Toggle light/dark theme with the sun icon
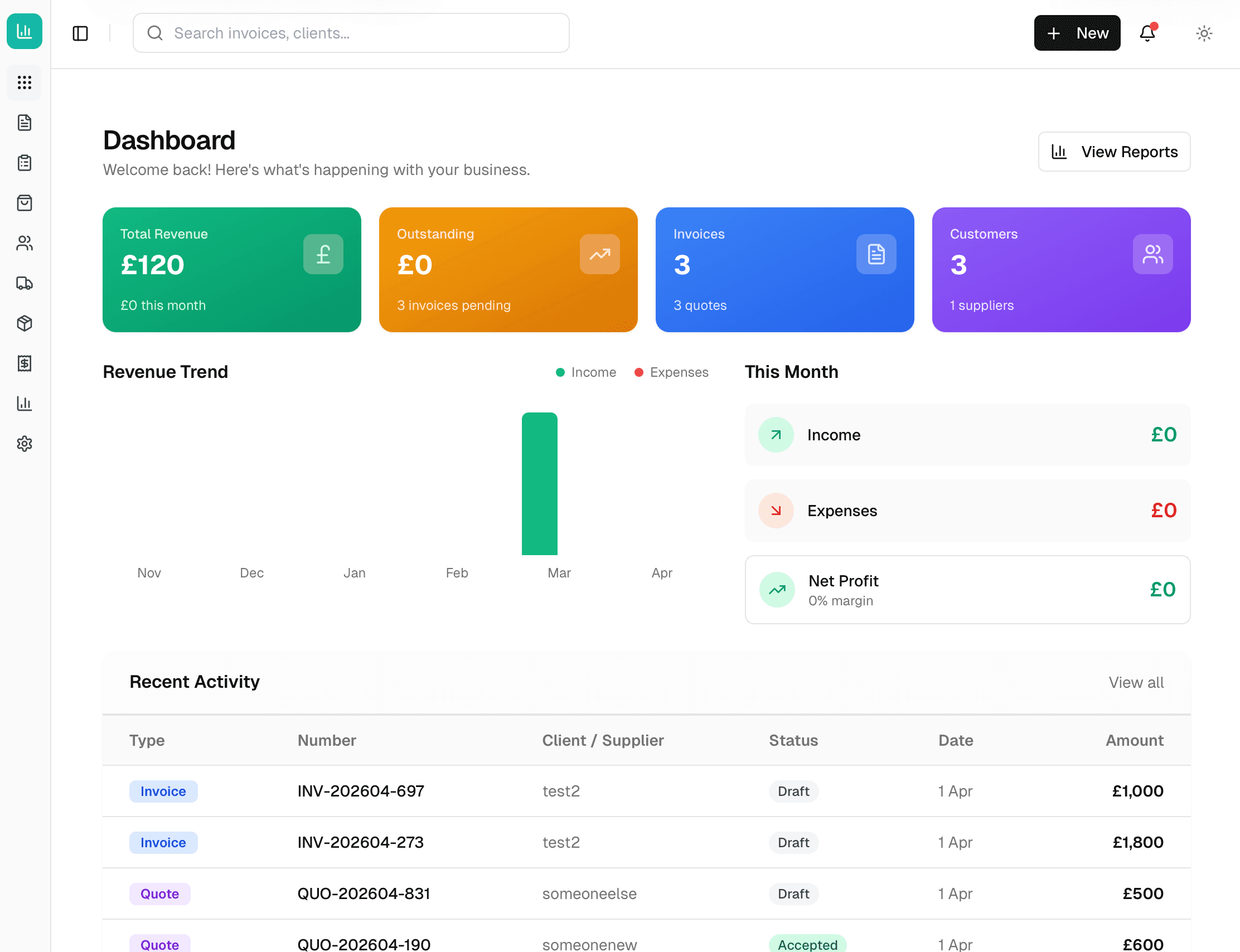Image resolution: width=1240 pixels, height=952 pixels. pos(1204,33)
